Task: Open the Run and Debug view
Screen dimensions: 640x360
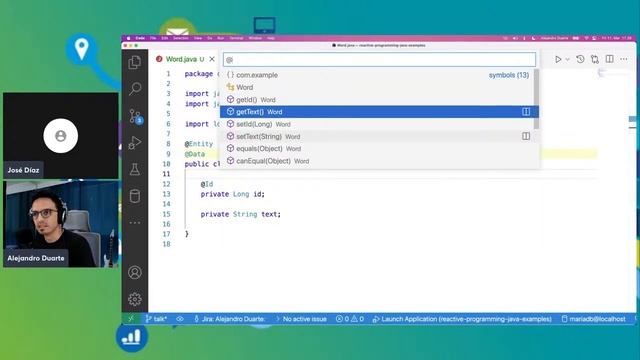Action: point(135,143)
